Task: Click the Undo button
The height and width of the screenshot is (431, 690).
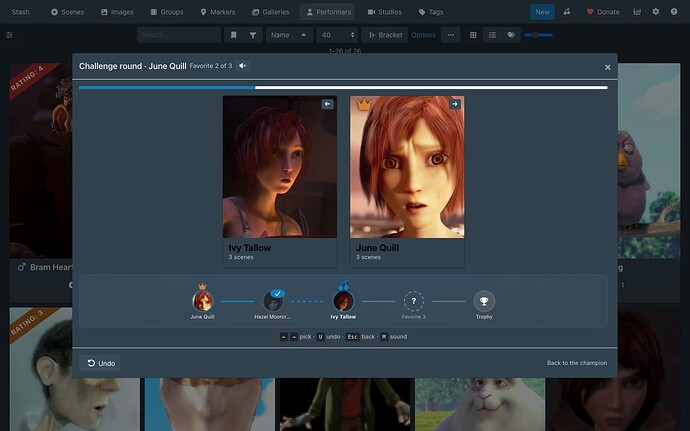Action: coord(101,363)
